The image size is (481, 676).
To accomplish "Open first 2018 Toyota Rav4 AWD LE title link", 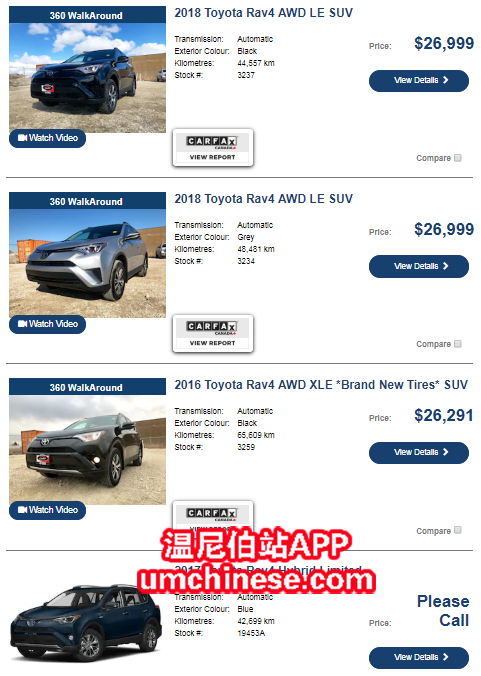I will click(x=263, y=13).
